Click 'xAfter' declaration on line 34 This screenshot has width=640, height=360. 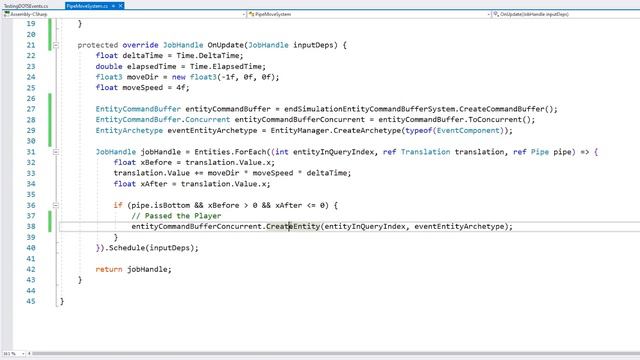click(x=154, y=184)
